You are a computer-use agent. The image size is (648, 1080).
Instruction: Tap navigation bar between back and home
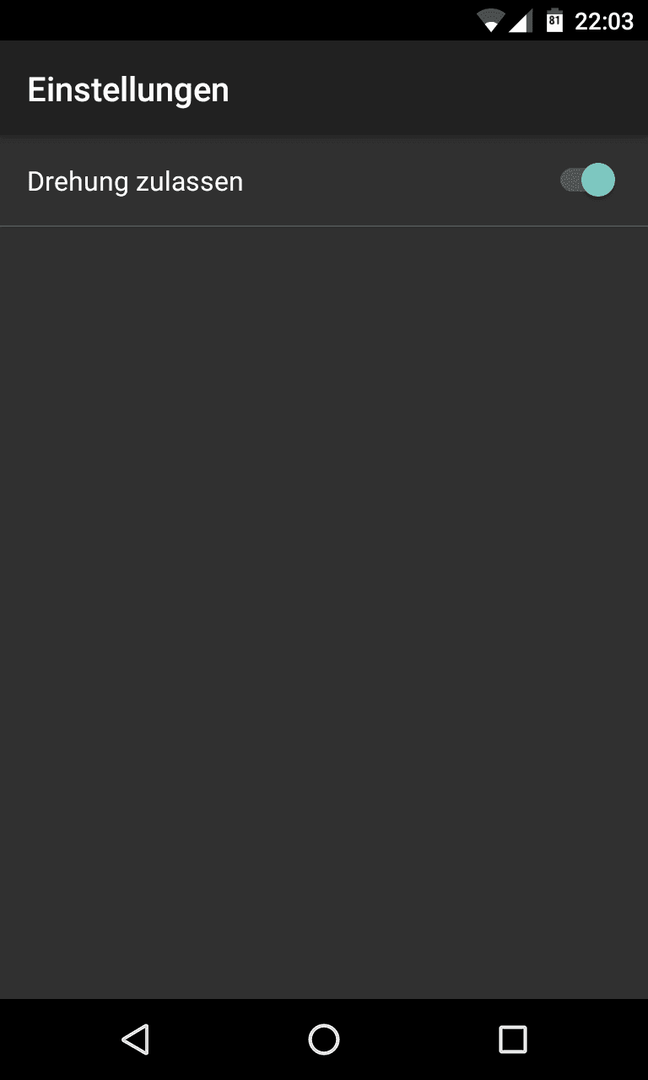[229, 1039]
